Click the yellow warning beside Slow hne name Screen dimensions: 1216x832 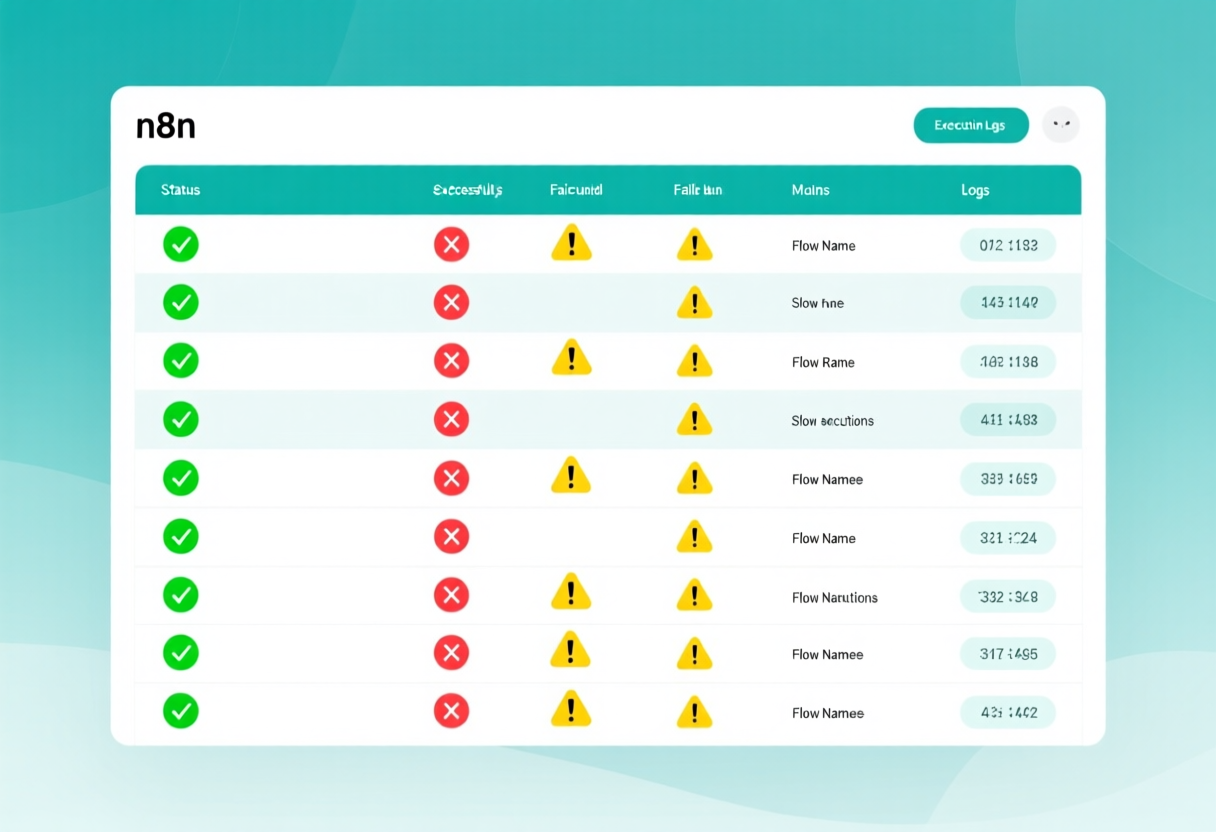[694, 302]
